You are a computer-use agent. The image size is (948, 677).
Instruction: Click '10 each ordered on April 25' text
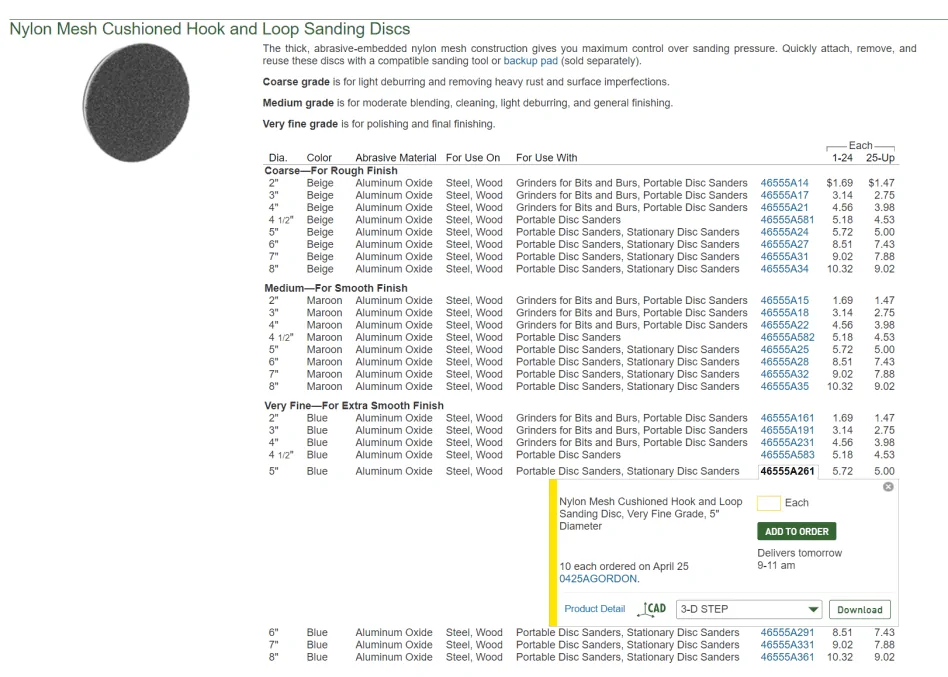click(623, 566)
